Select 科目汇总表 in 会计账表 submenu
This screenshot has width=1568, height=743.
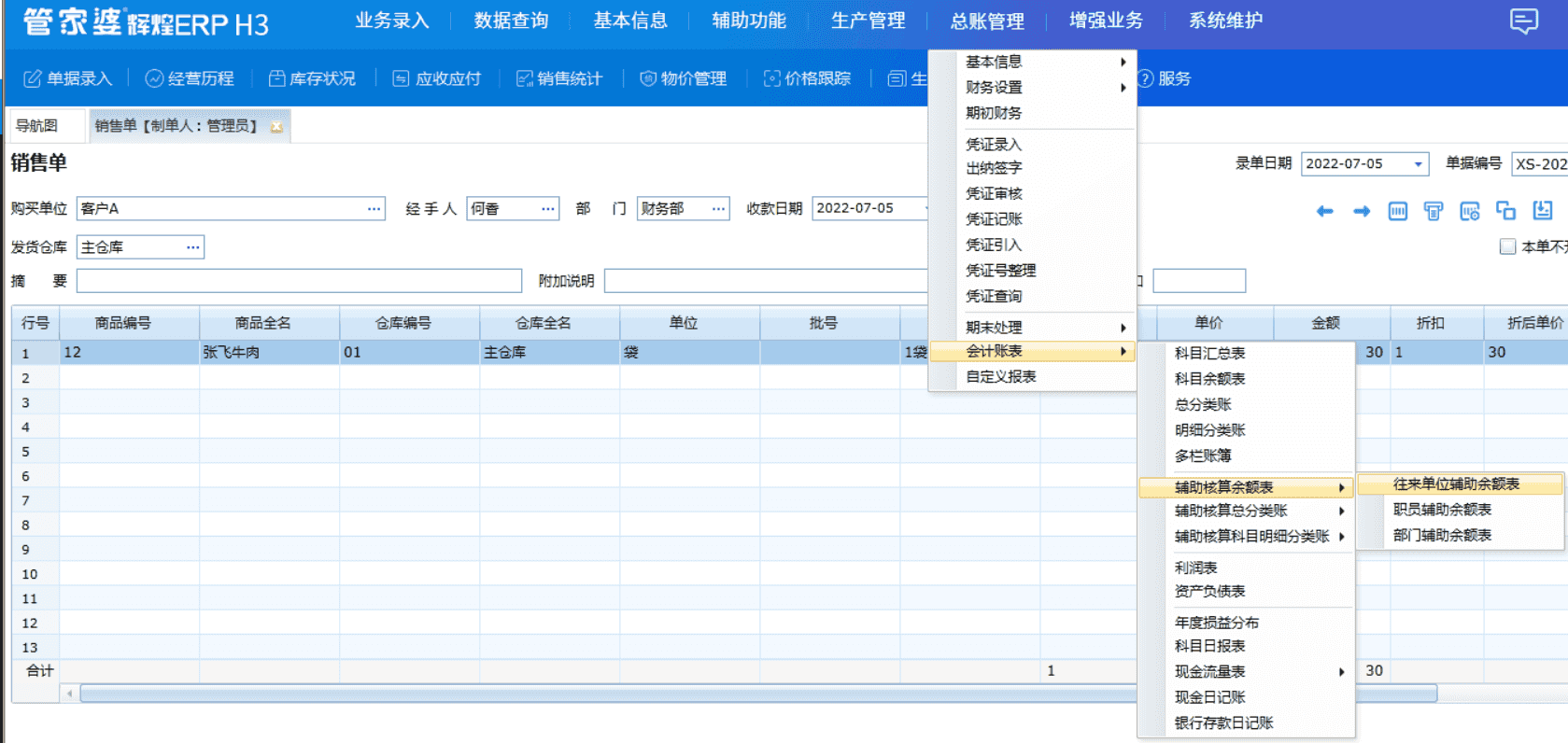(x=1246, y=353)
